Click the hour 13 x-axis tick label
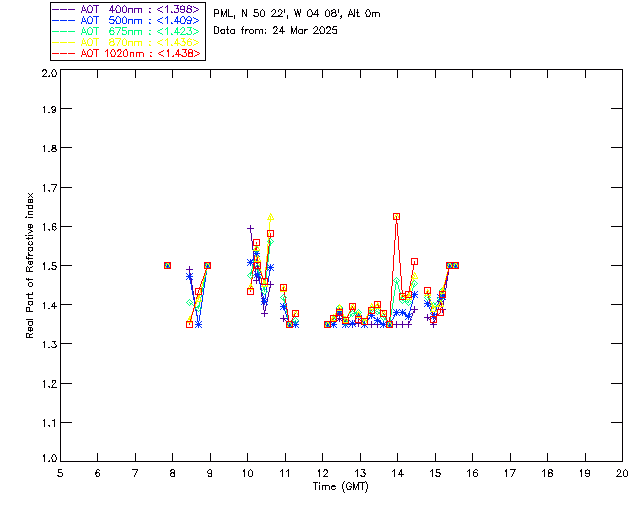 [x=360, y=473]
